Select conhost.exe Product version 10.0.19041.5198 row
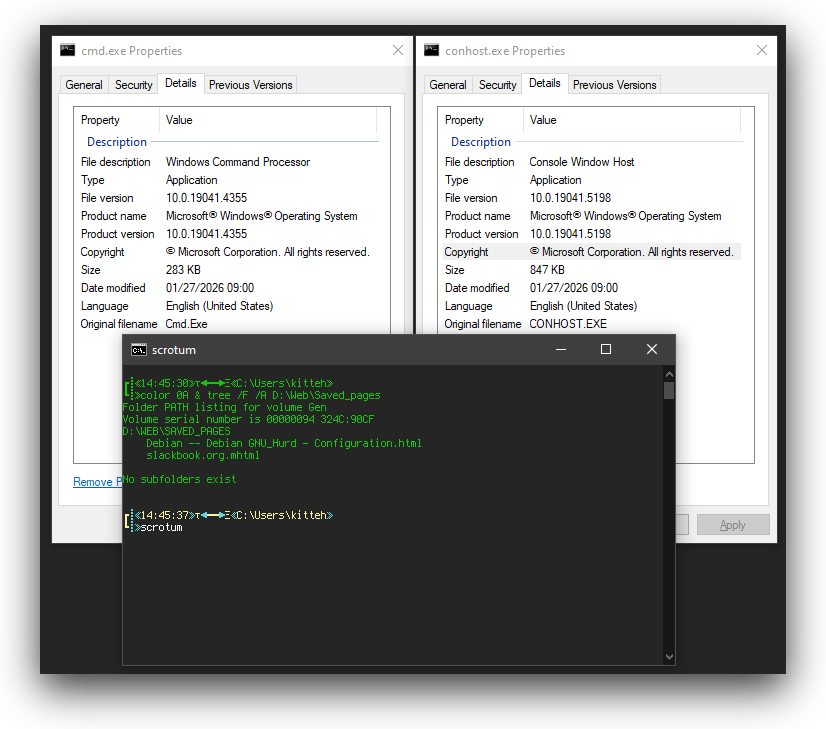Viewport: 826px width, 729px height. pyautogui.click(x=591, y=234)
